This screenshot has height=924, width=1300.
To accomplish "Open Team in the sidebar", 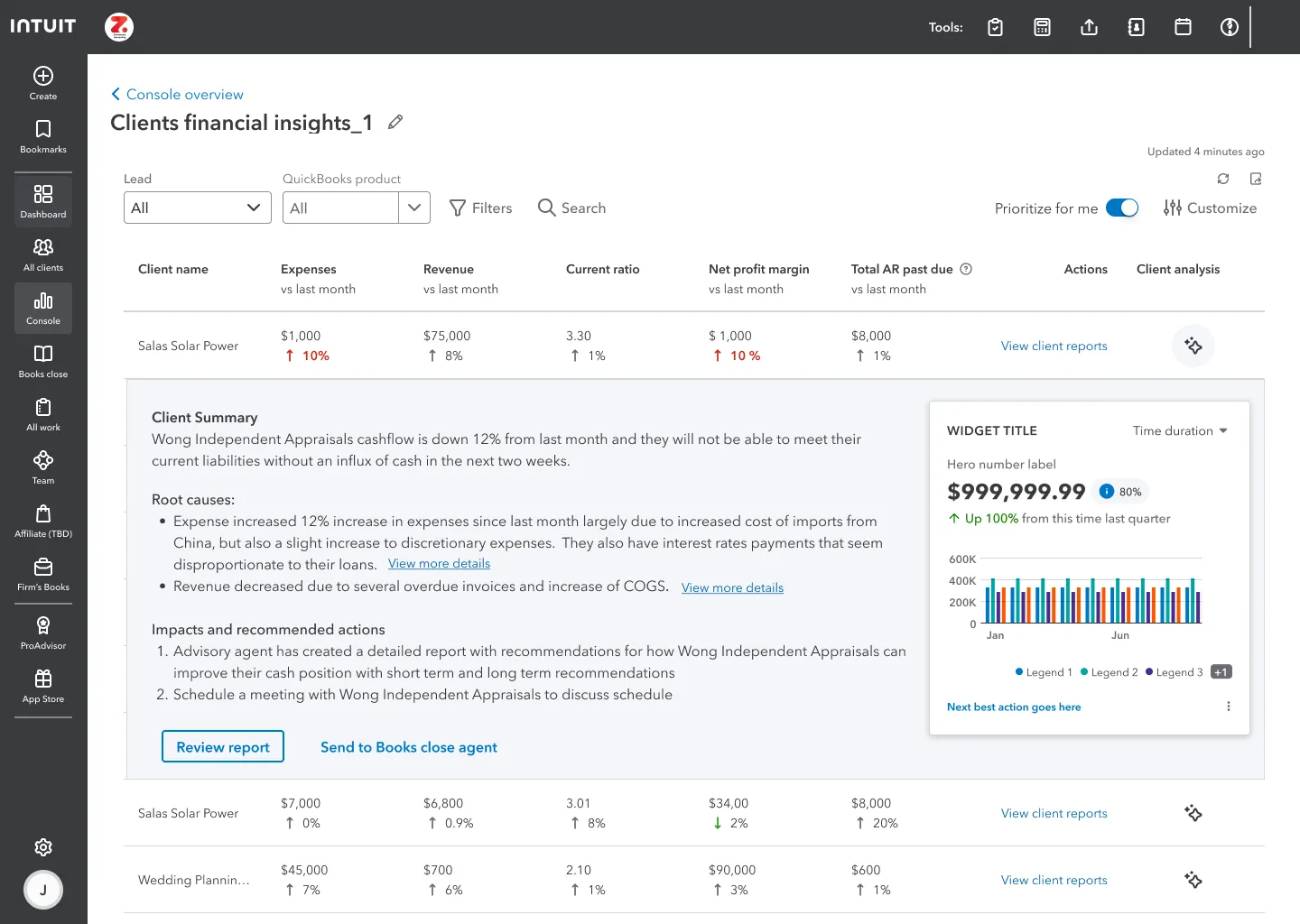I will tap(43, 467).
